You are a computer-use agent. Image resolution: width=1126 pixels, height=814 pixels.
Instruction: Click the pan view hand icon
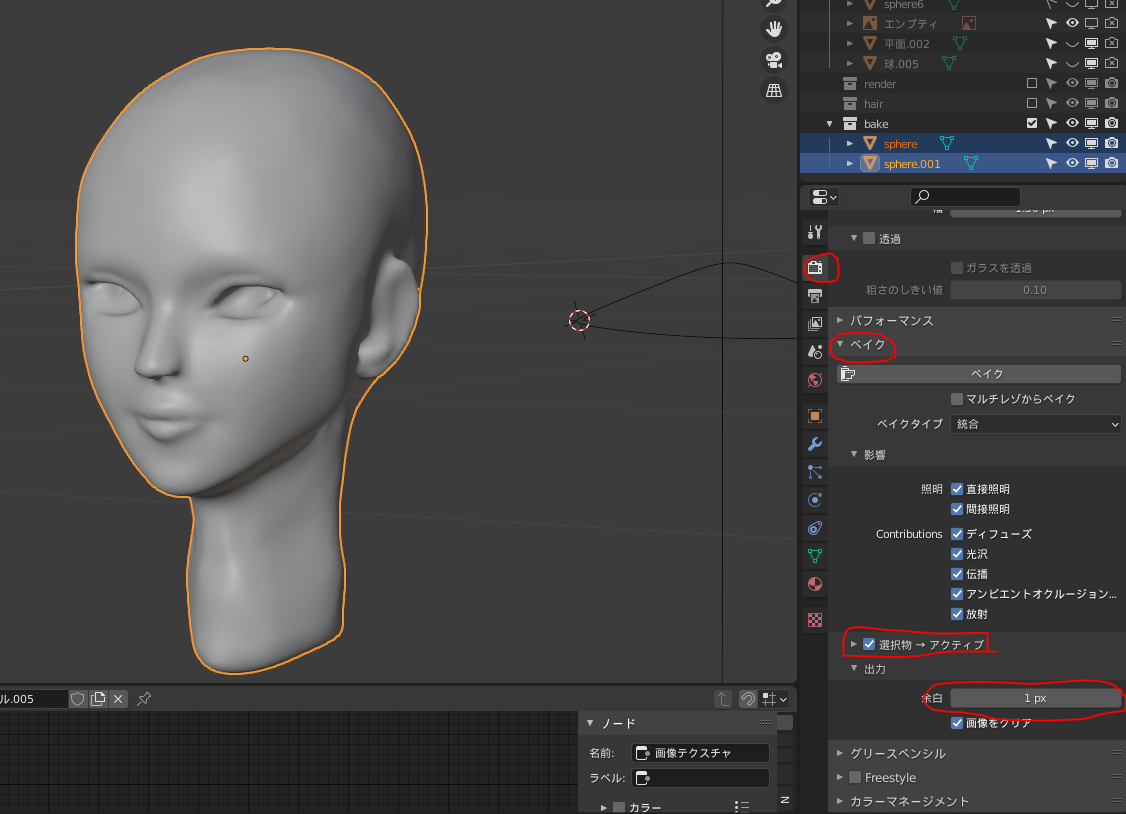[x=773, y=28]
